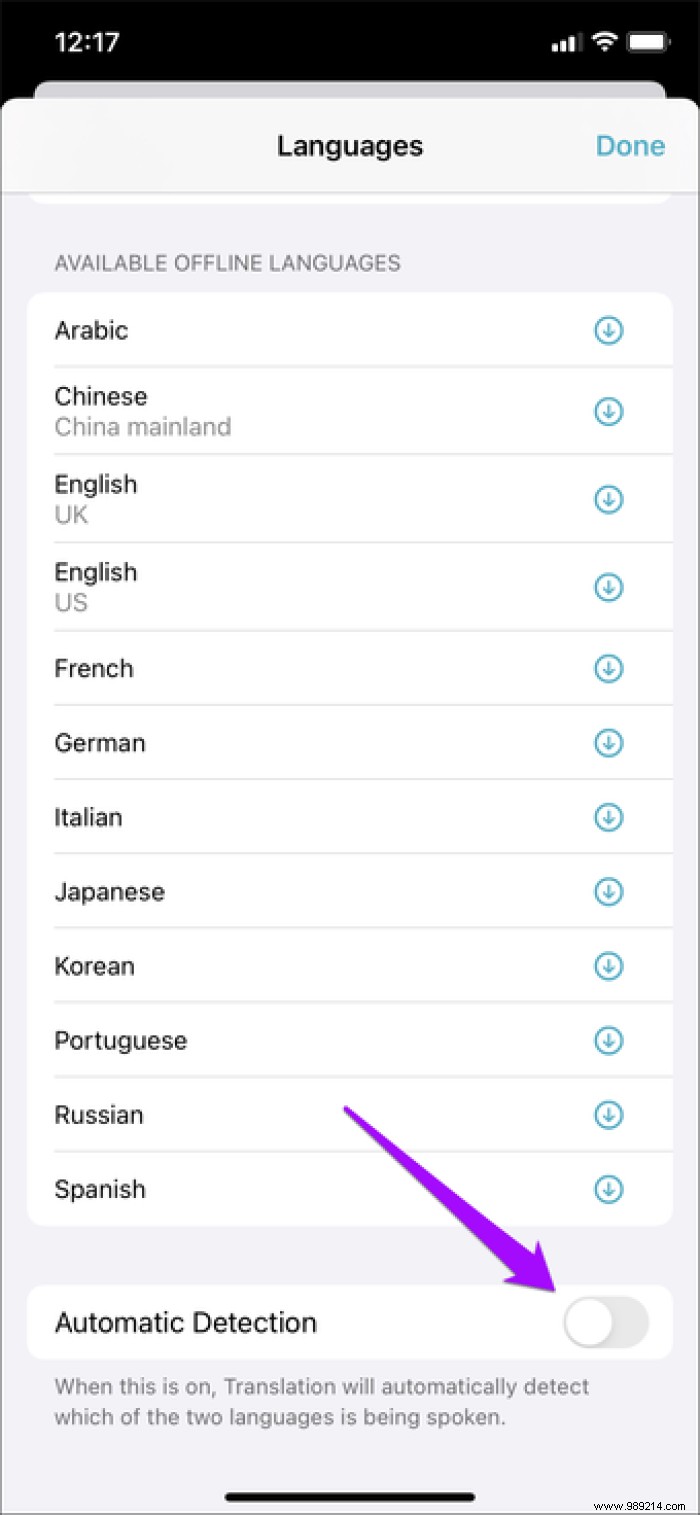Download the Portuguese language pack
This screenshot has height=1515, width=700.
[608, 1040]
